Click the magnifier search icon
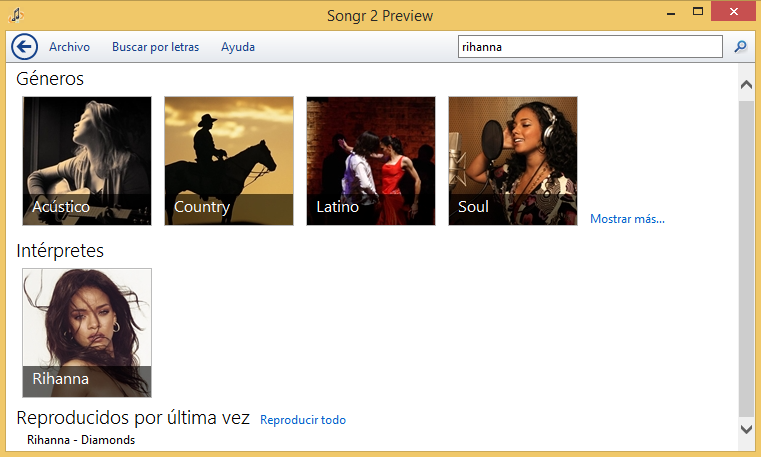The image size is (761, 457). 741,47
